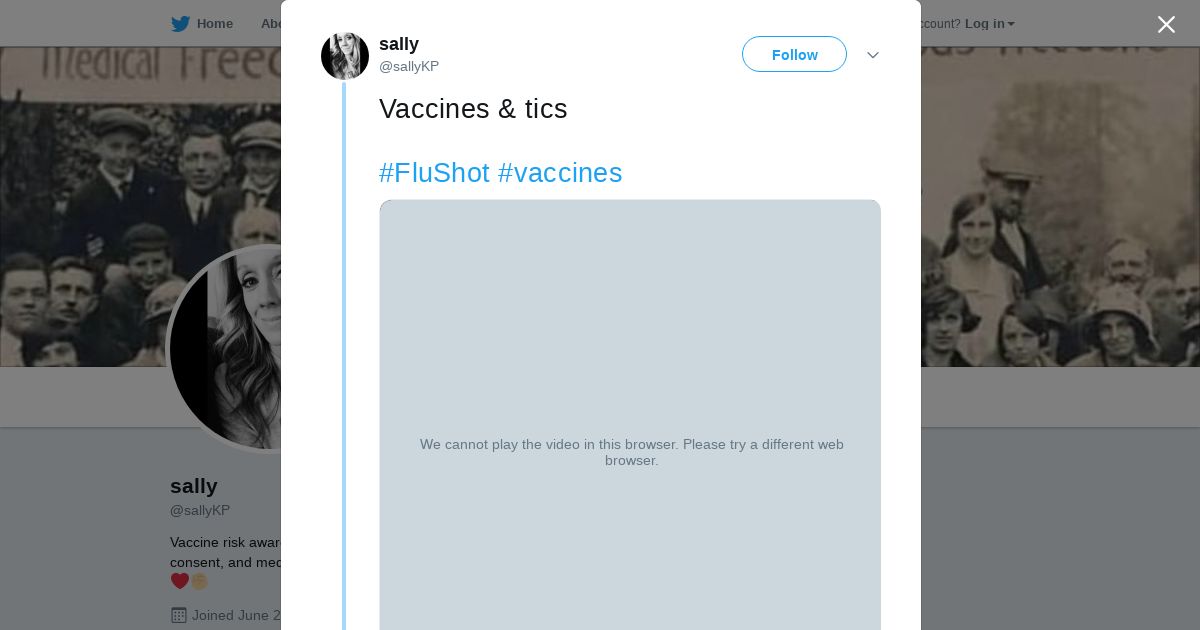Click the profile name sally below avatar
This screenshot has height=630, width=1200.
194,486
